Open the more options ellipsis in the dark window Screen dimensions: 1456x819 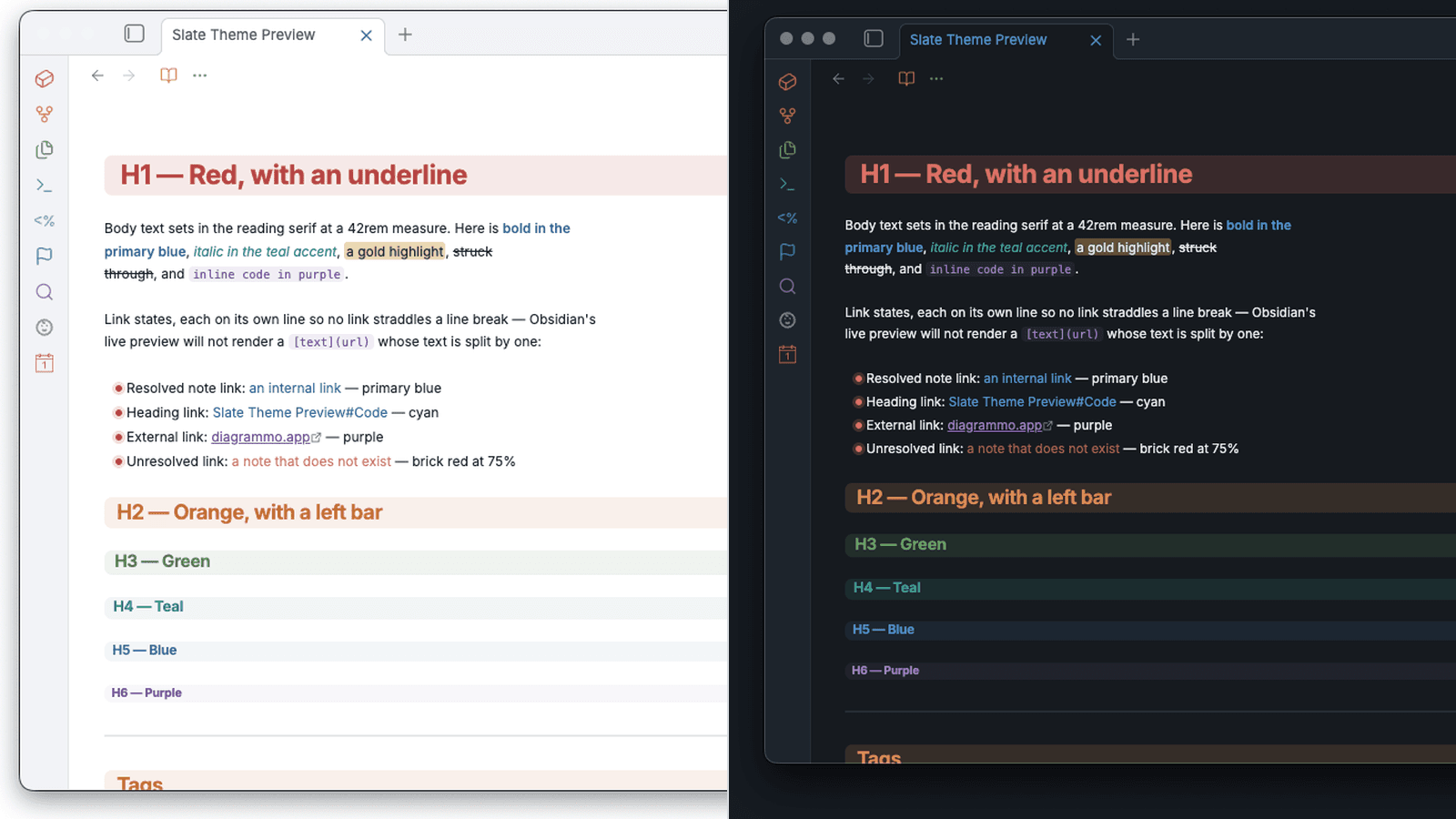[x=936, y=79]
